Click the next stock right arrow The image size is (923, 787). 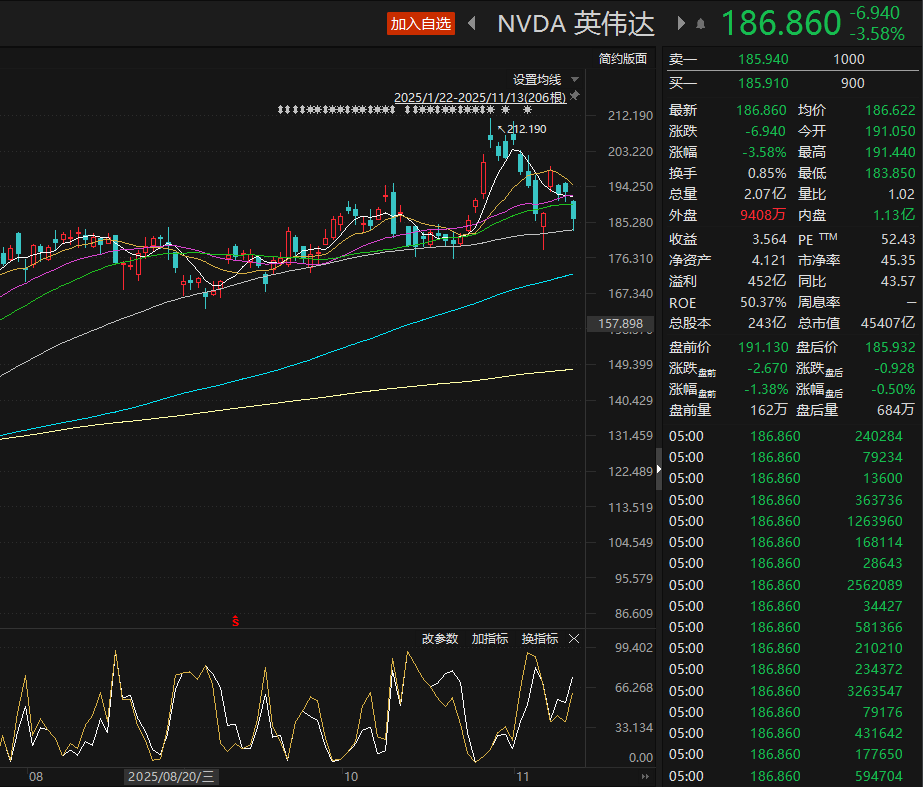[681, 23]
